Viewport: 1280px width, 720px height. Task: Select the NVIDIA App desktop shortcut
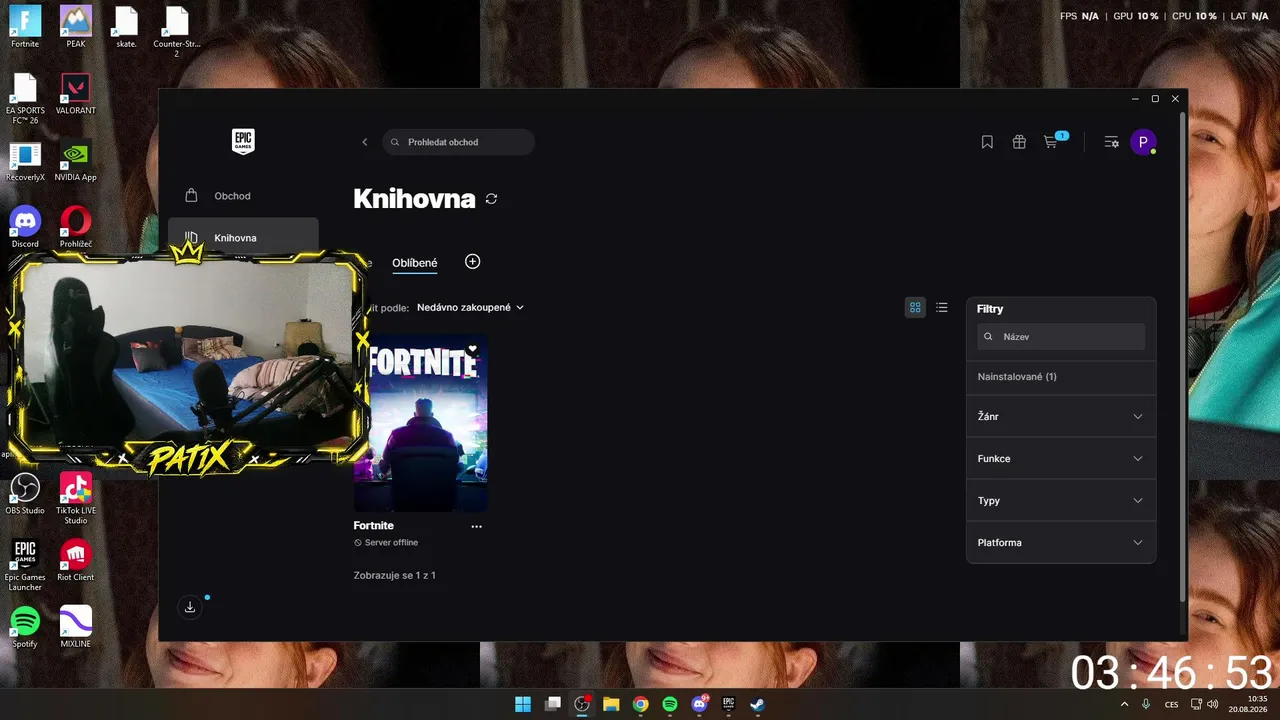[x=76, y=161]
